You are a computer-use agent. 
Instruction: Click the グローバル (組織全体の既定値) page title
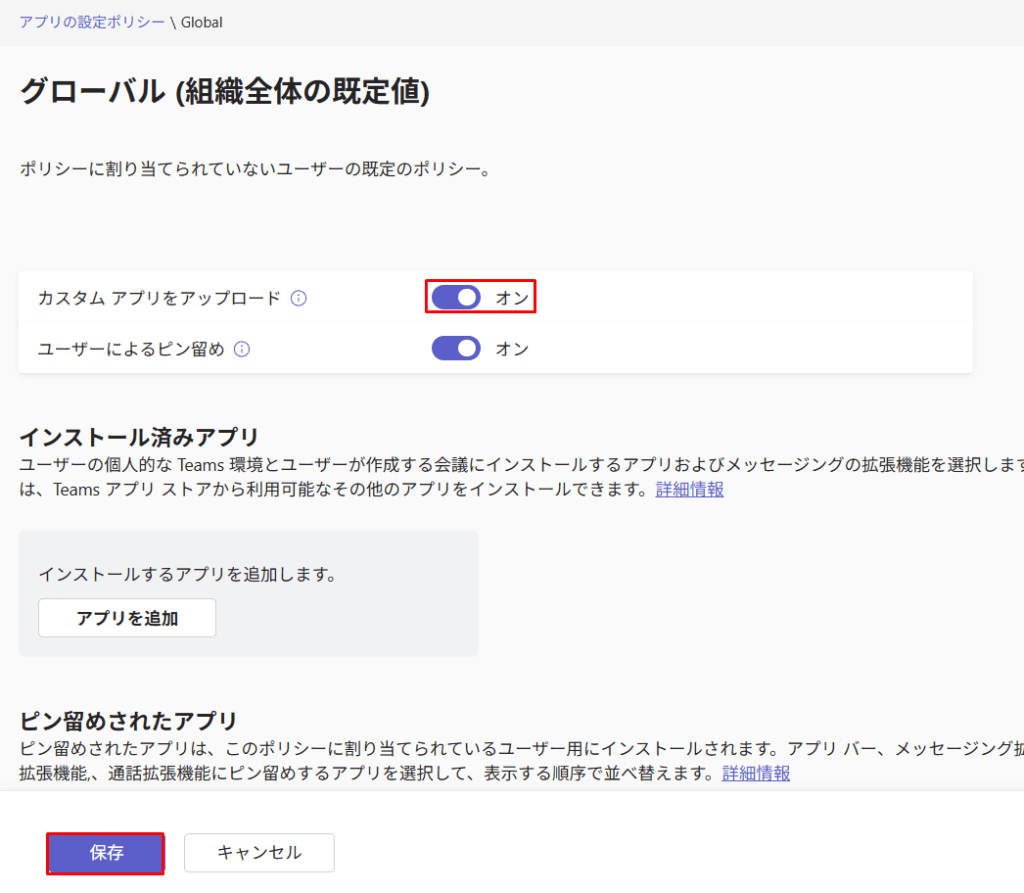pyautogui.click(x=225, y=92)
